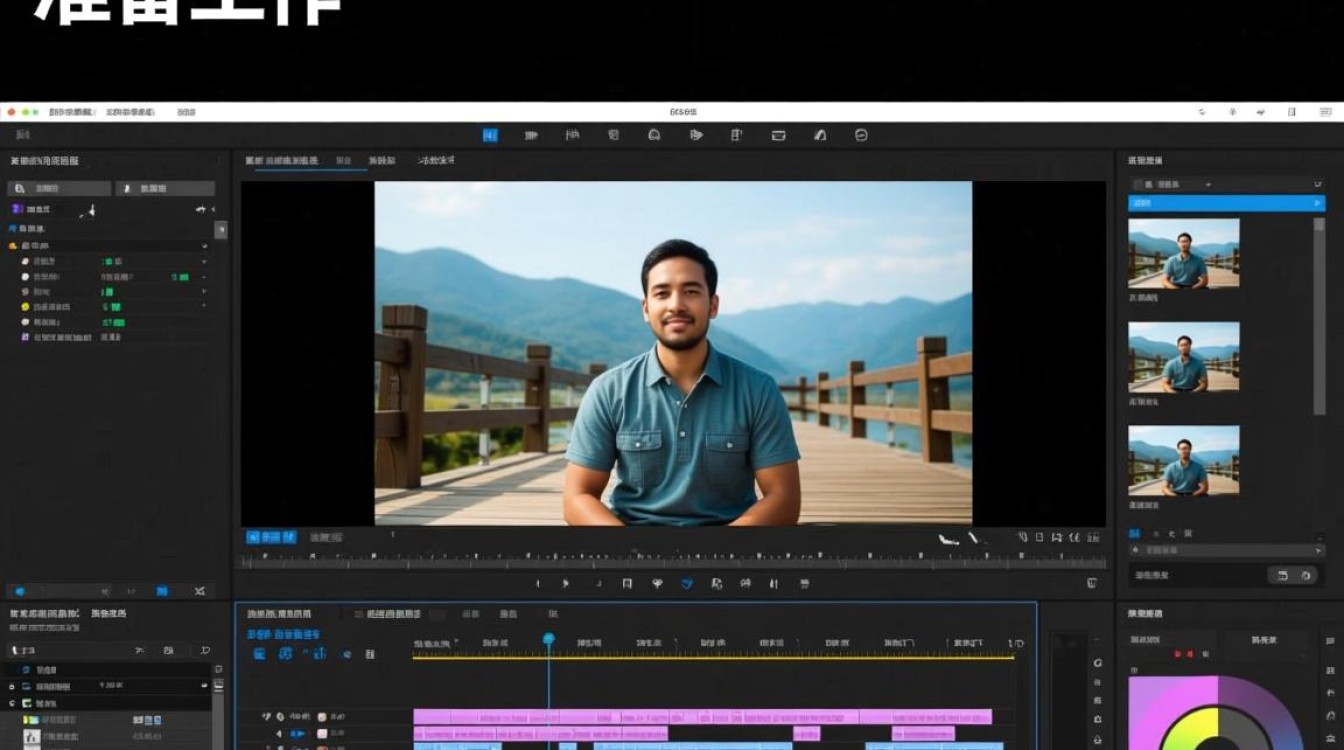Click the white grid icon after the blue timeline tools
This screenshot has width=1344, height=750.
[x=370, y=654]
